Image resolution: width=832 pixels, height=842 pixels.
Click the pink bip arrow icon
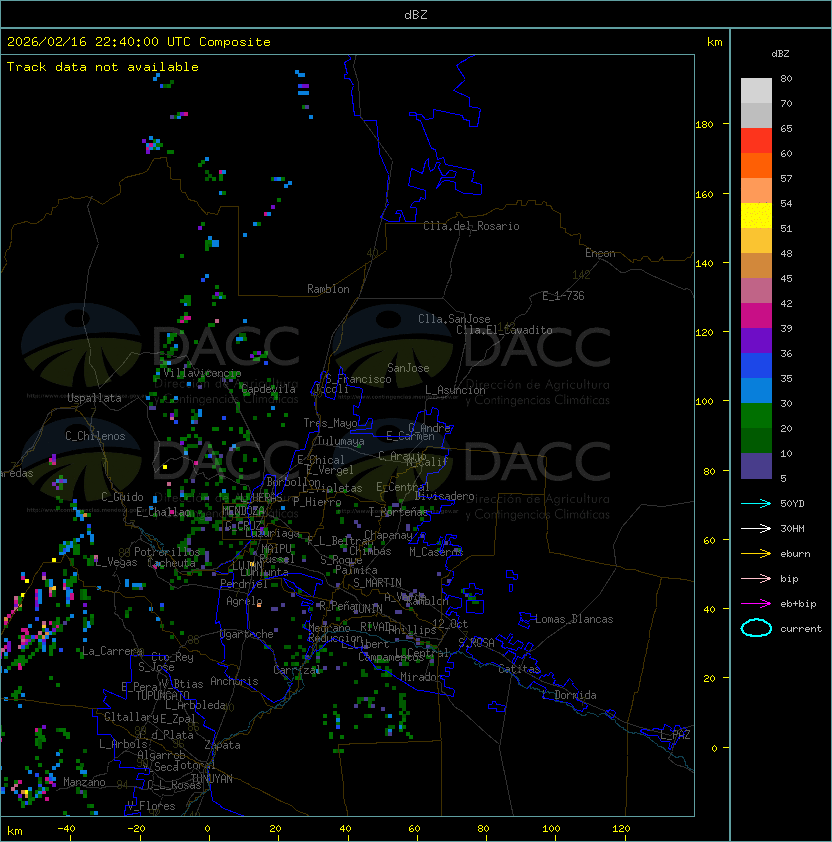point(756,578)
